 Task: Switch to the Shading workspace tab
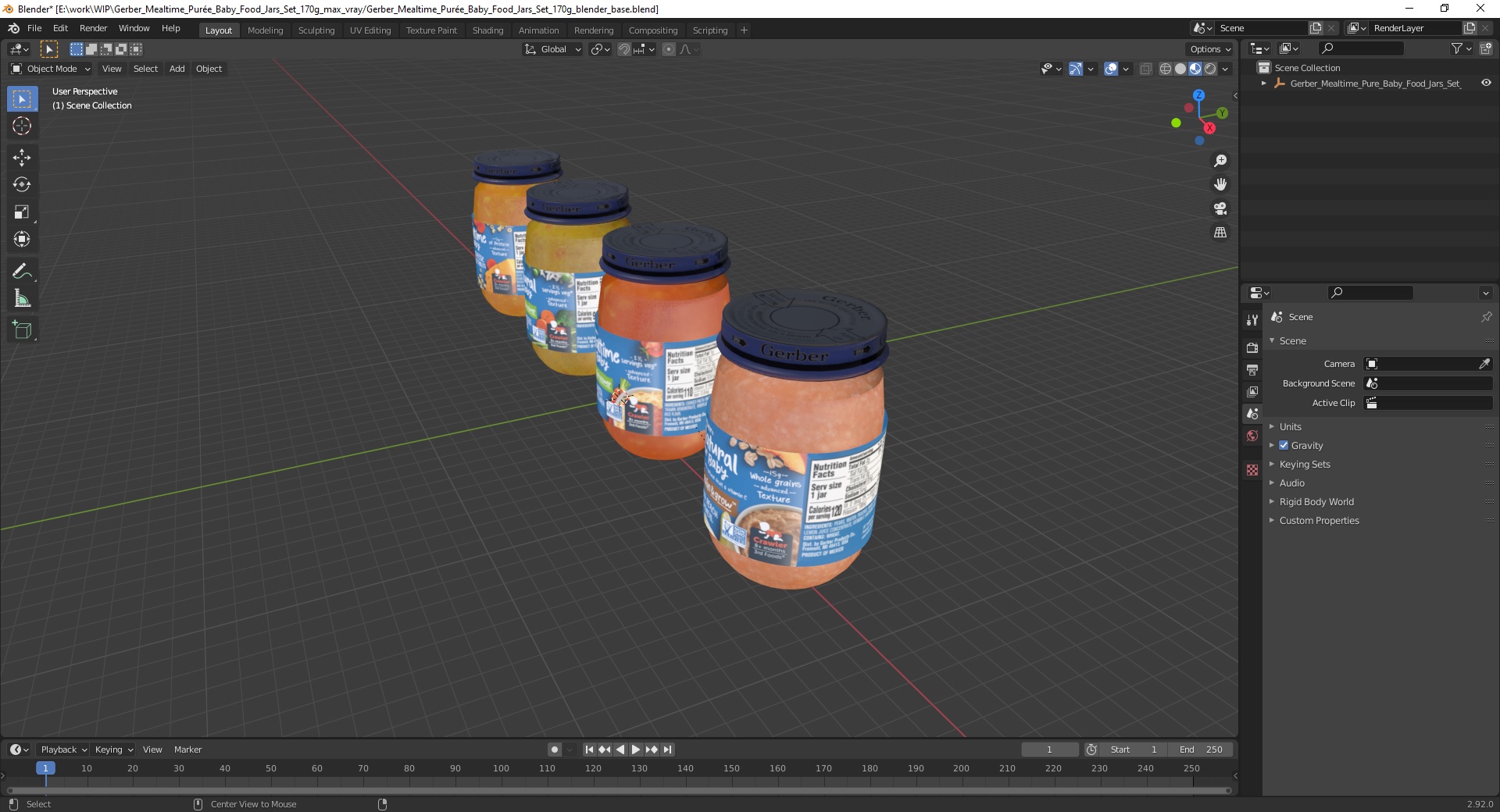coord(487,30)
